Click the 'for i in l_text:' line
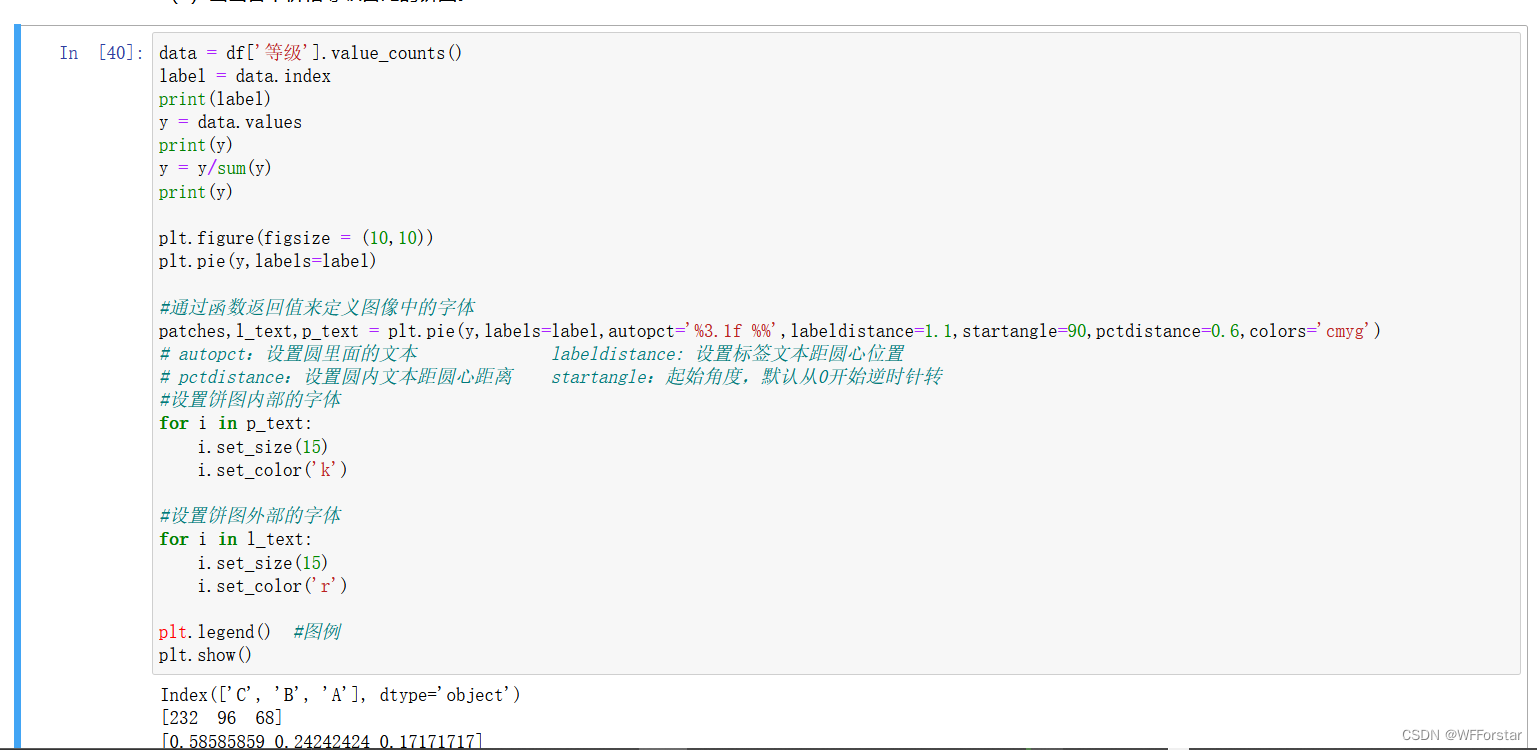Screen dimensions: 1537x750 [235, 539]
